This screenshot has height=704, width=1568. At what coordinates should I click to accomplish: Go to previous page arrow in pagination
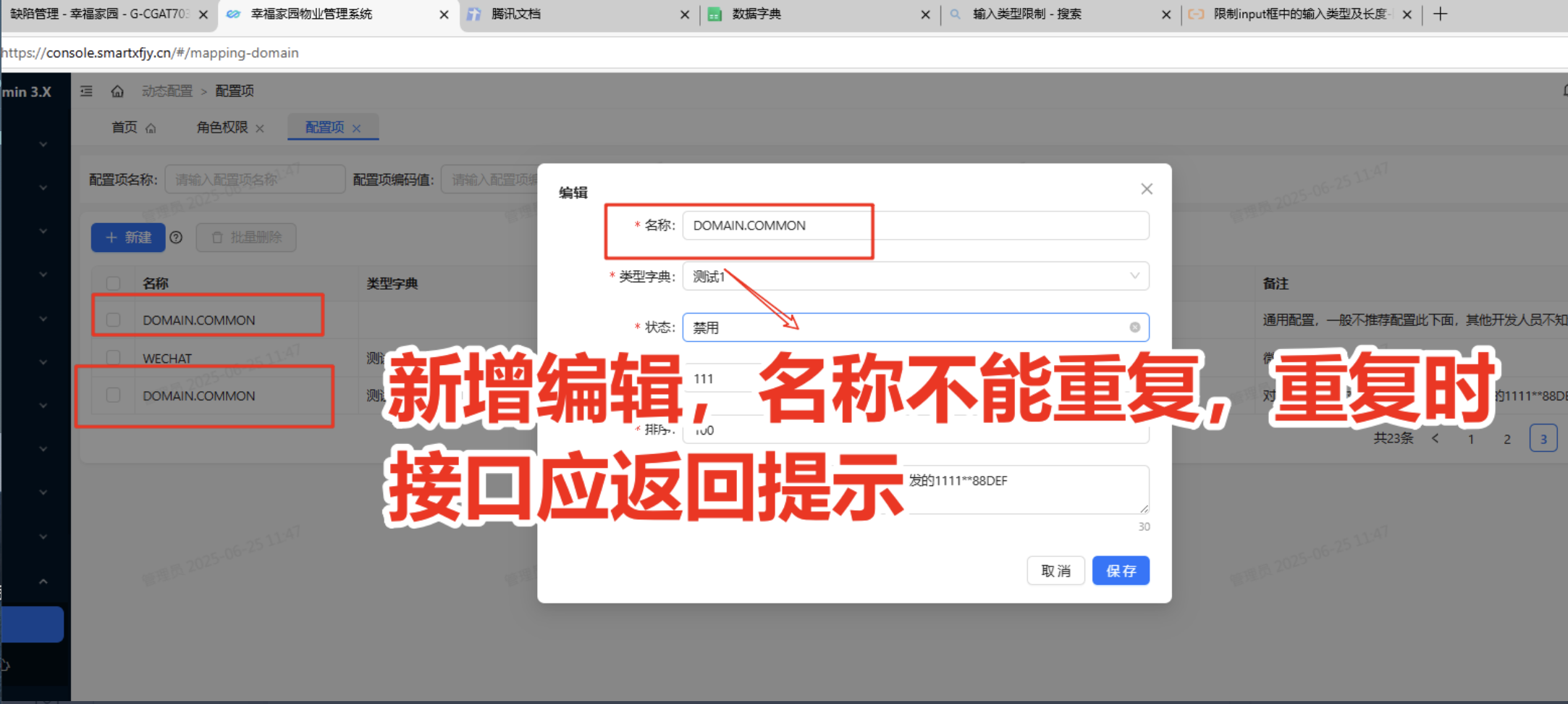1435,439
